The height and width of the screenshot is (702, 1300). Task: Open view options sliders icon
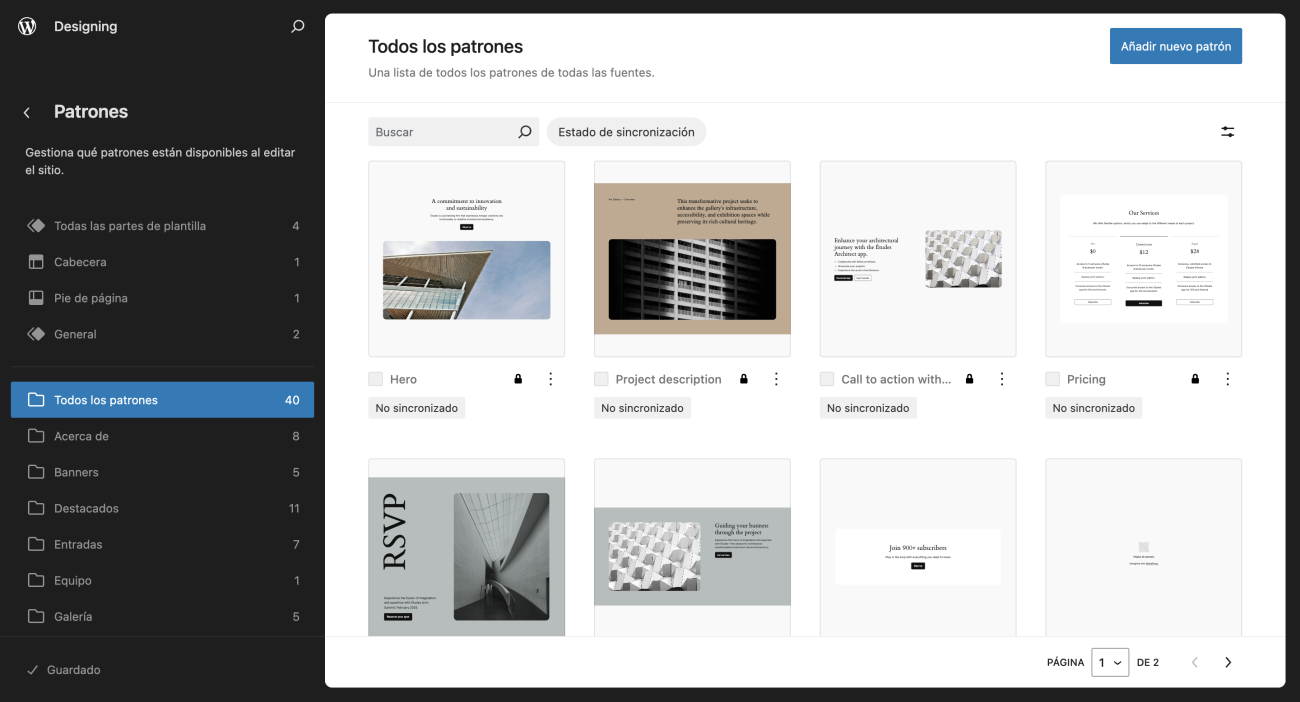pos(1227,132)
